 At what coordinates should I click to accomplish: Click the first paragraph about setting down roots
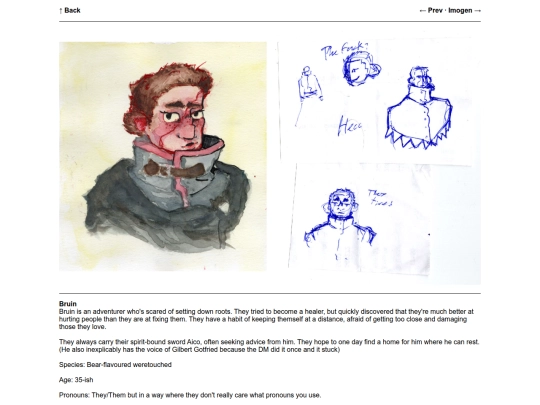click(266, 319)
